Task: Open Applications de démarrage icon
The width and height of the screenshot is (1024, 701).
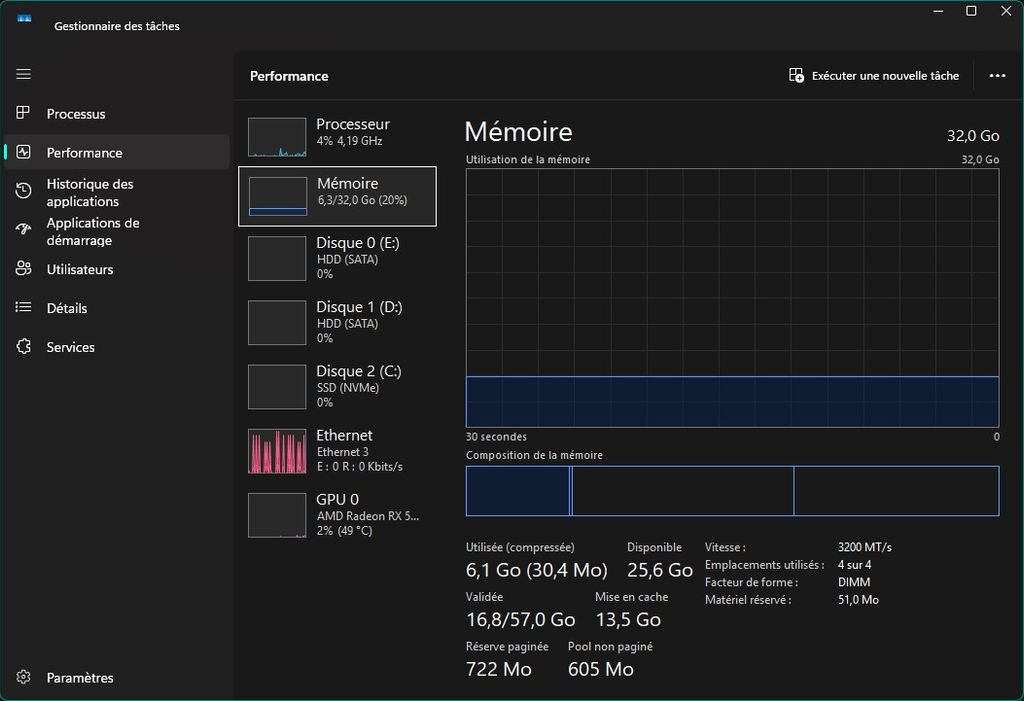Action: tap(24, 230)
